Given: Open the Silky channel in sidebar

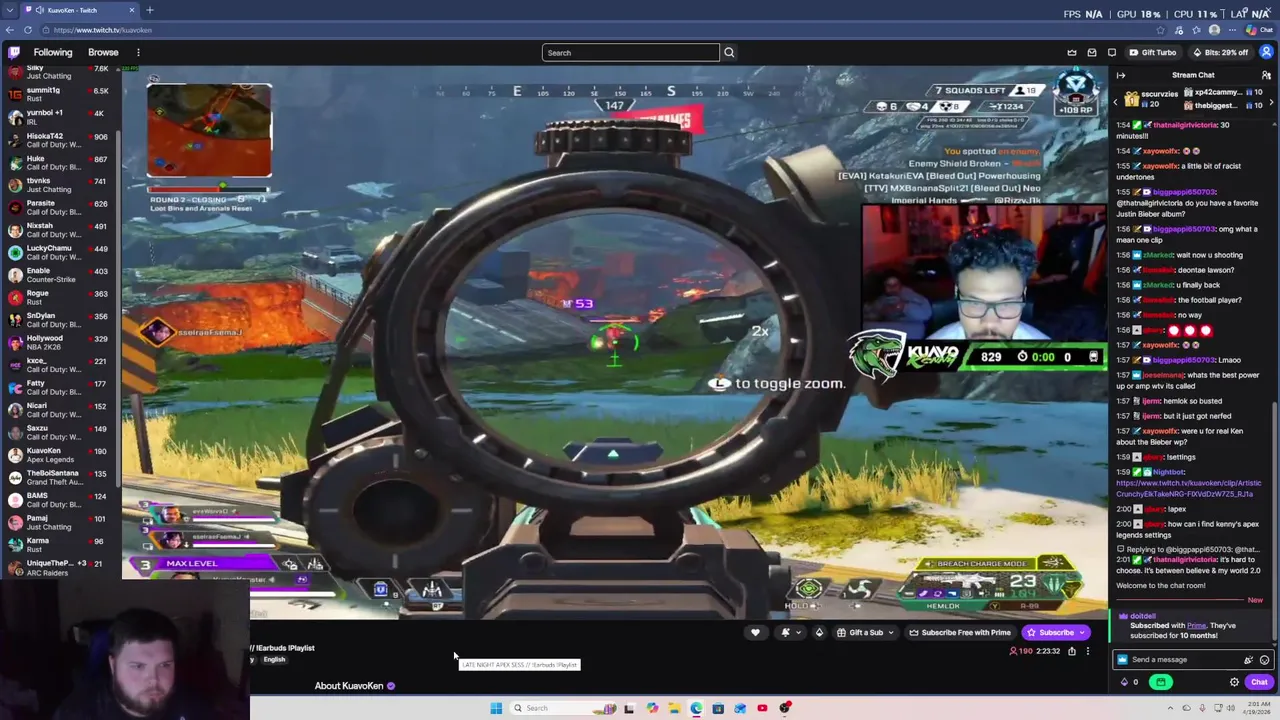Looking at the screenshot, I should (60, 72).
